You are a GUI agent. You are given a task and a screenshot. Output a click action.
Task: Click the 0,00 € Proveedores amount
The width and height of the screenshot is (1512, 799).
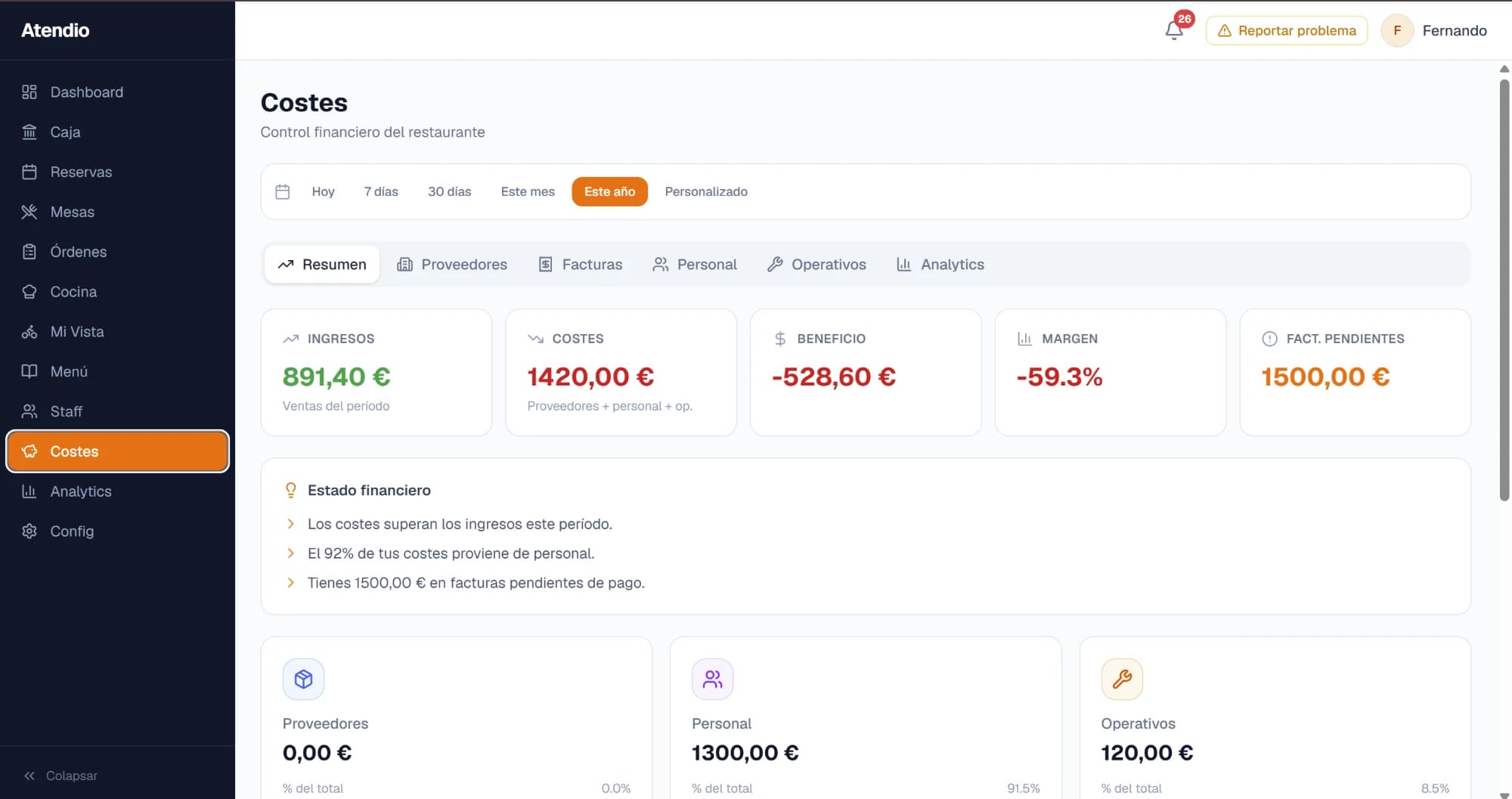click(317, 753)
